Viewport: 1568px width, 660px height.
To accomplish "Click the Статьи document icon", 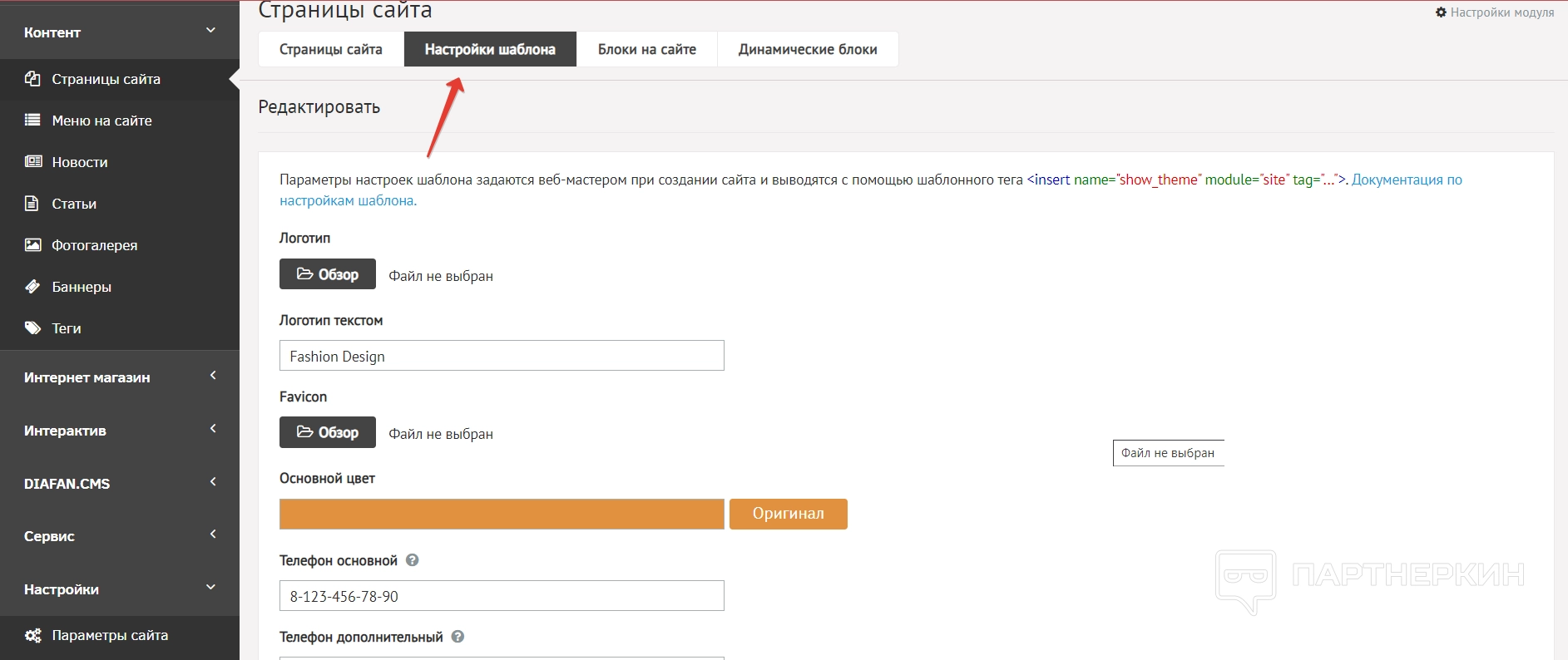I will point(32,204).
